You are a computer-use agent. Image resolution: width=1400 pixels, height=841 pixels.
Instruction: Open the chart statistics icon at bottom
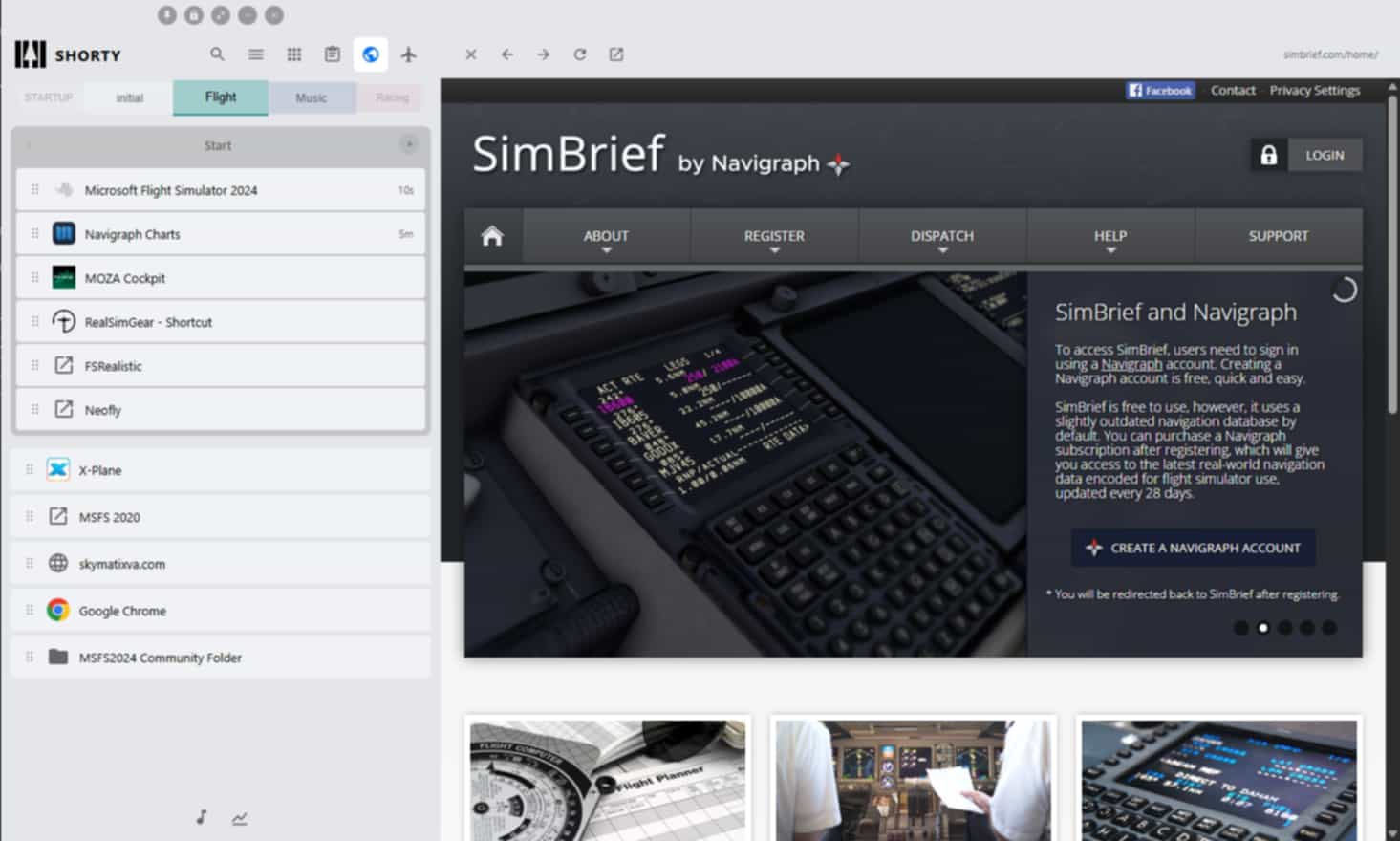[x=240, y=818]
